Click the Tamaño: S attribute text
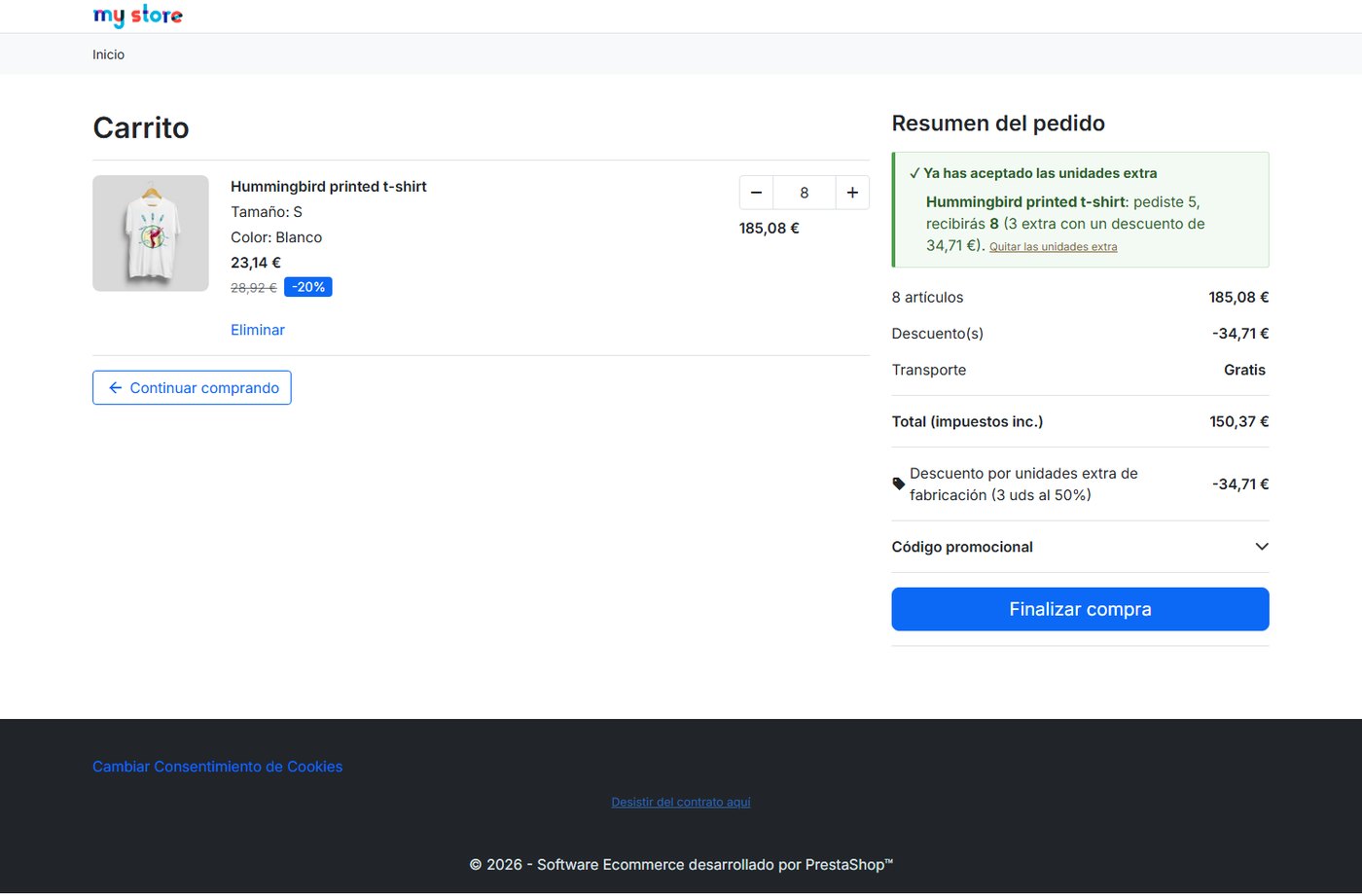 click(267, 212)
